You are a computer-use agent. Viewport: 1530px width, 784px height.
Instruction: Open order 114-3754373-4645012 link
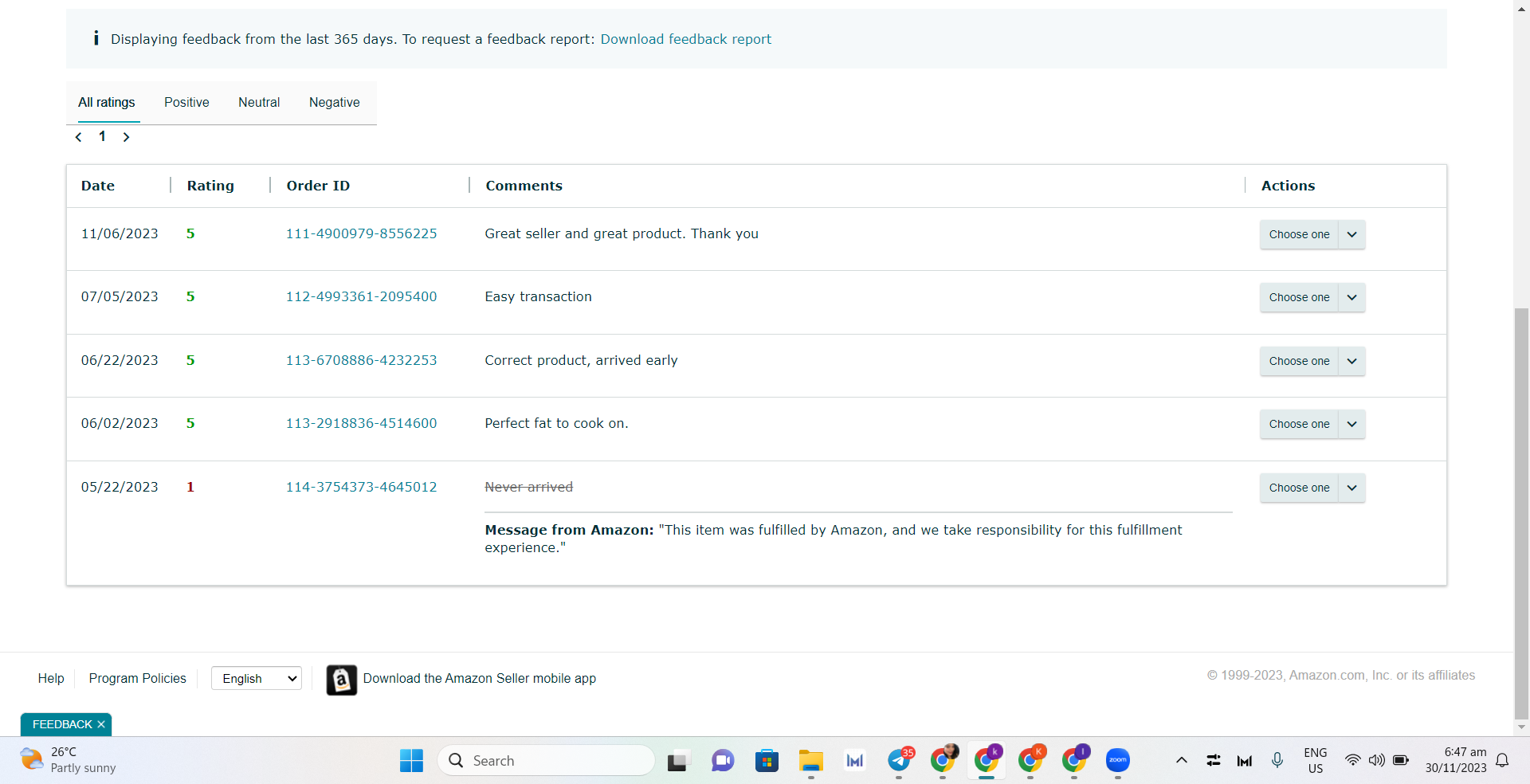click(x=362, y=487)
